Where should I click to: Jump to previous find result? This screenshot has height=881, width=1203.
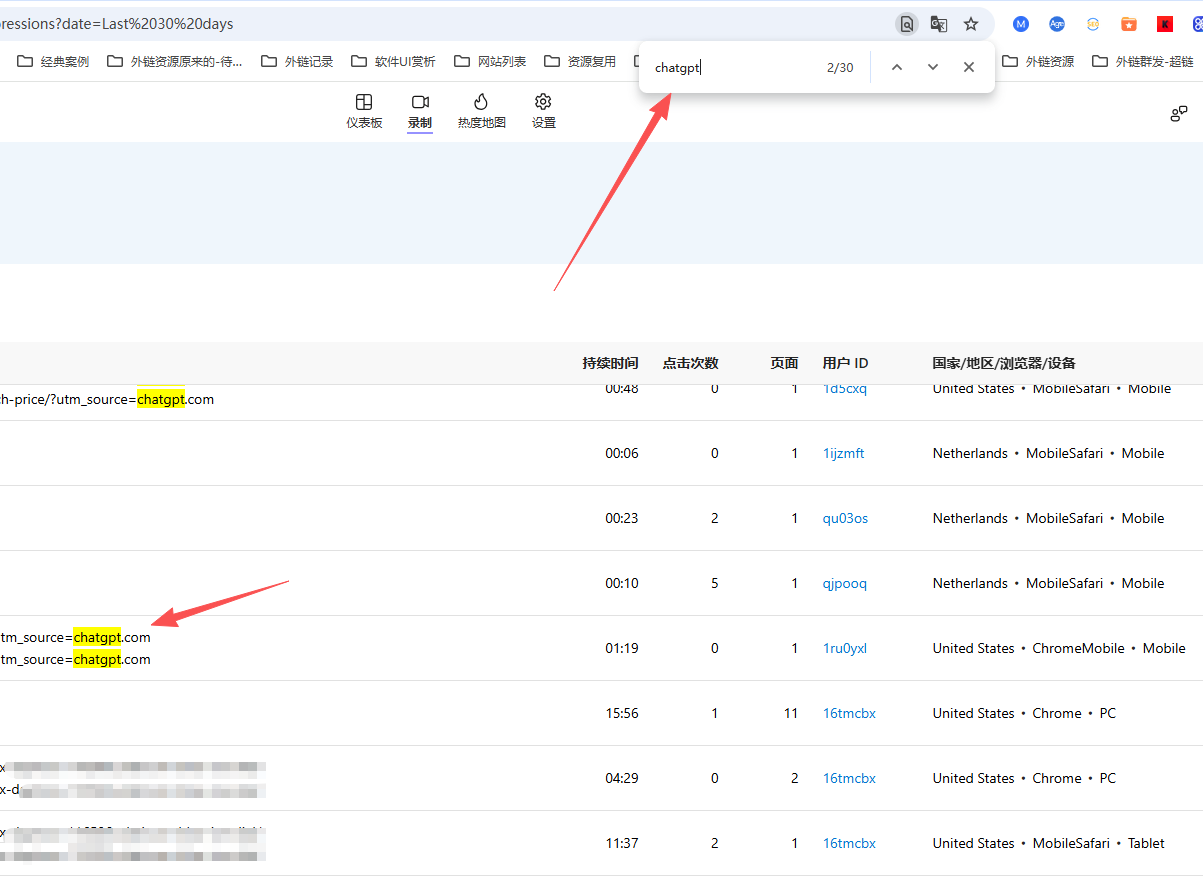(x=896, y=67)
